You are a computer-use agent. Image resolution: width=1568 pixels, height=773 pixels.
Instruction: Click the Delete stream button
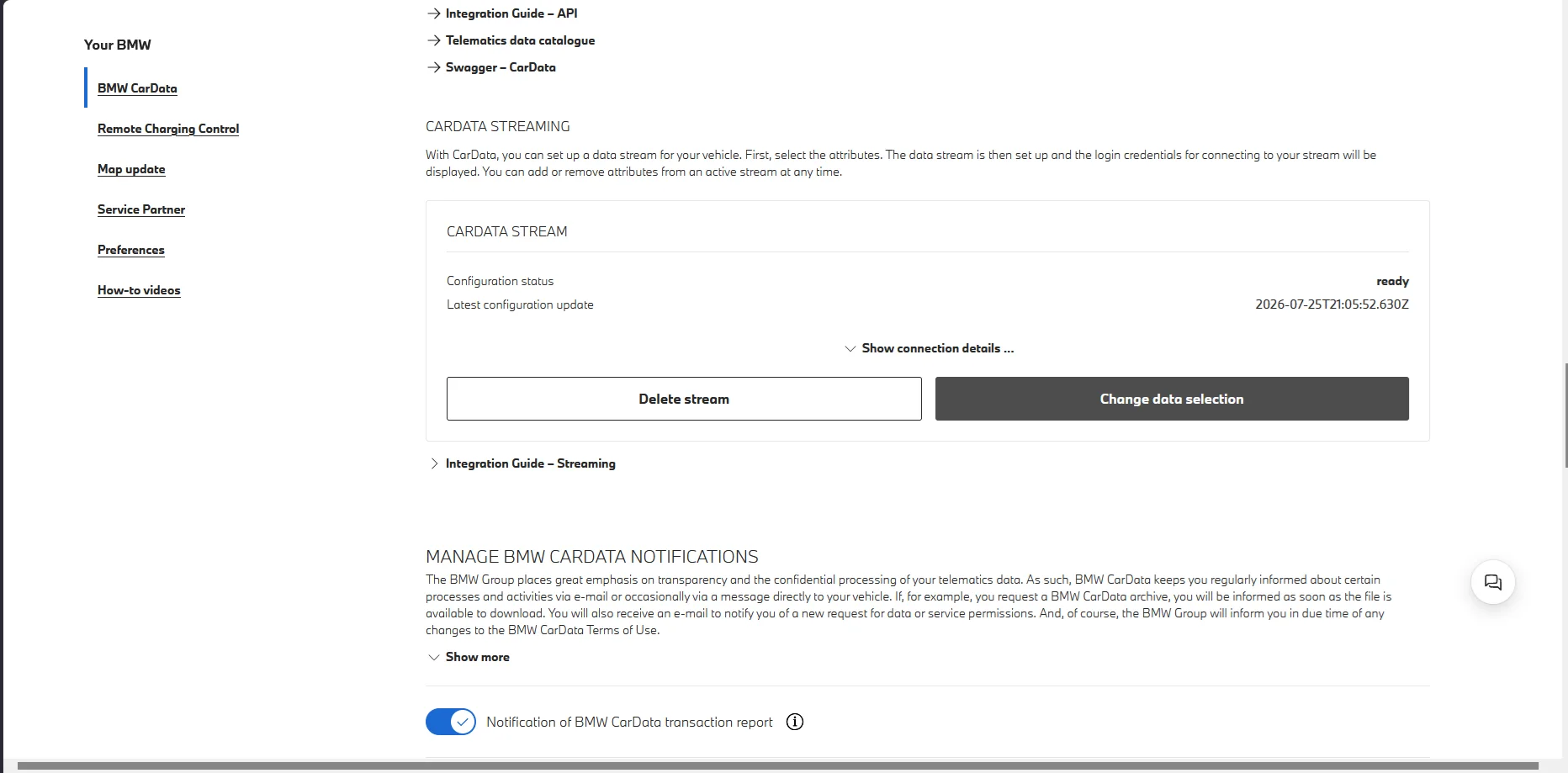(684, 399)
